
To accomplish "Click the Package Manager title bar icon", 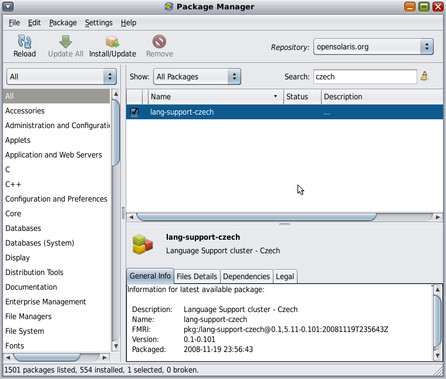I will [x=169, y=6].
